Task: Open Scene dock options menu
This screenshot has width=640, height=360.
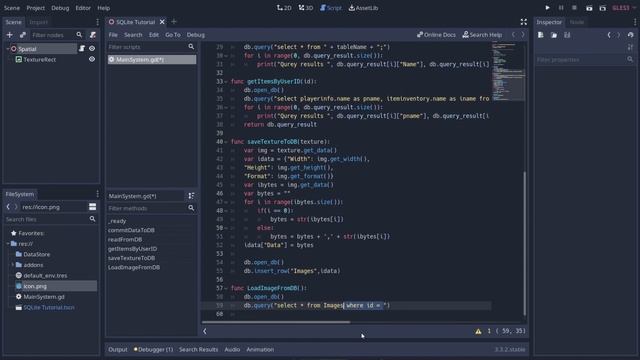Action: coord(97,22)
